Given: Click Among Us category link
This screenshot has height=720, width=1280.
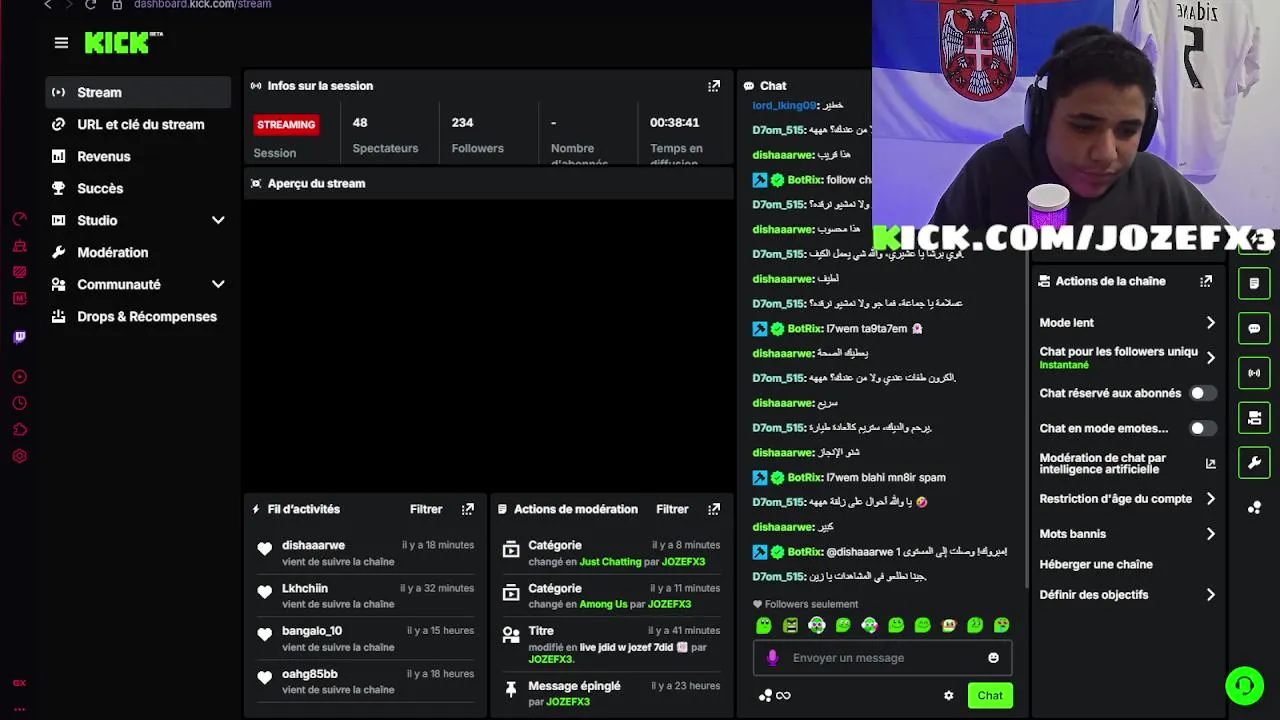Looking at the screenshot, I should (603, 605).
